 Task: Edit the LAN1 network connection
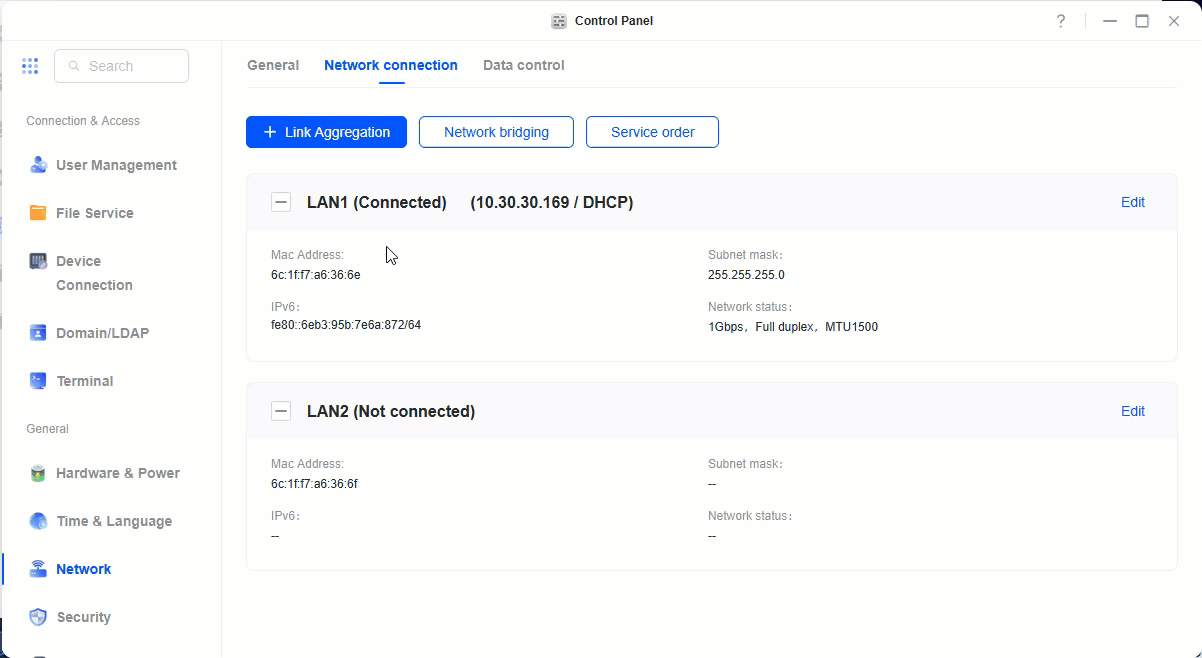click(x=1133, y=201)
